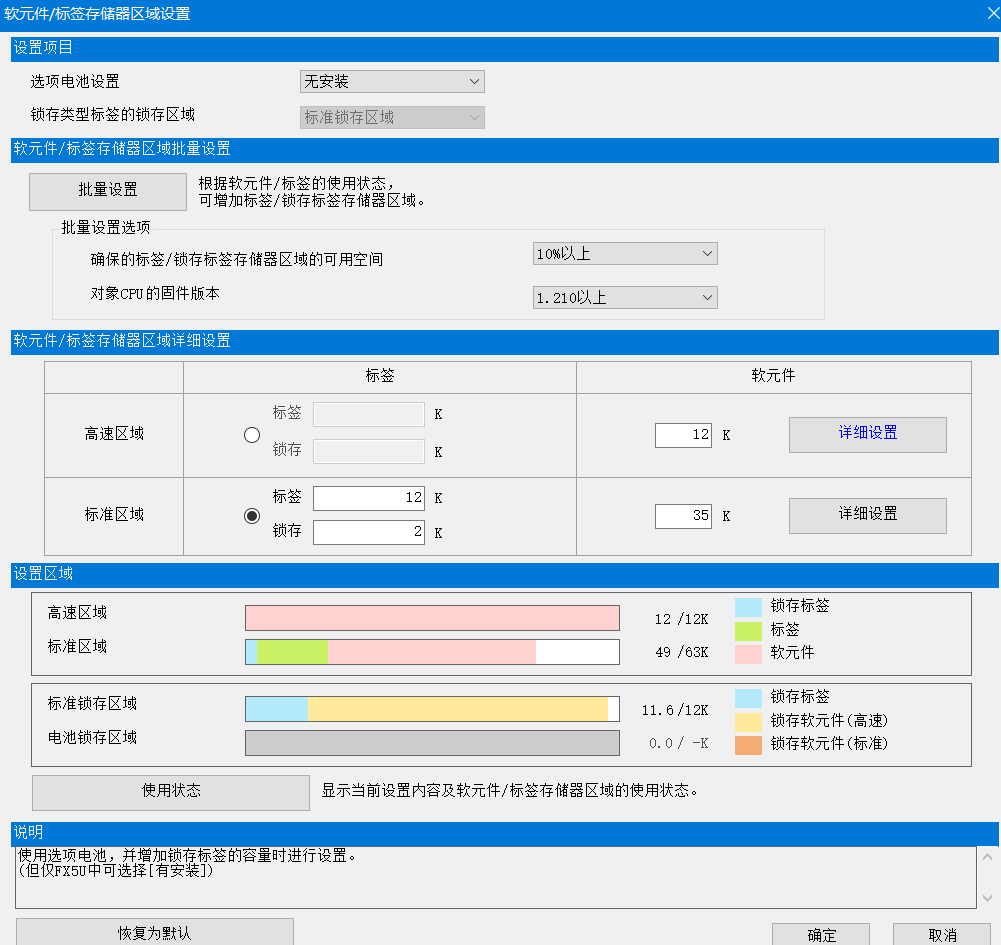Open 详细设置 for the 高速区域 devices
Image resolution: width=1001 pixels, height=945 pixels.
click(867, 434)
